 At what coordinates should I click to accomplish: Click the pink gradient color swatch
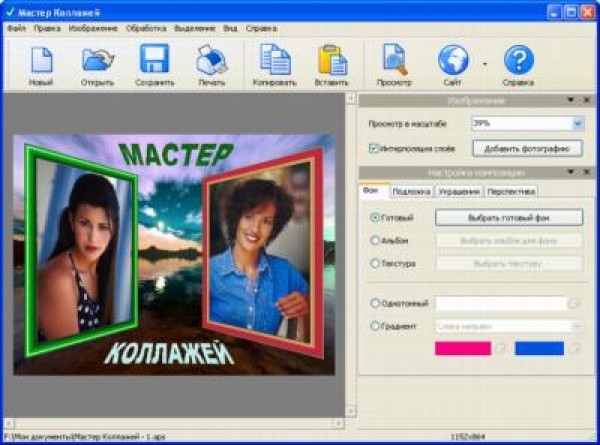462,348
